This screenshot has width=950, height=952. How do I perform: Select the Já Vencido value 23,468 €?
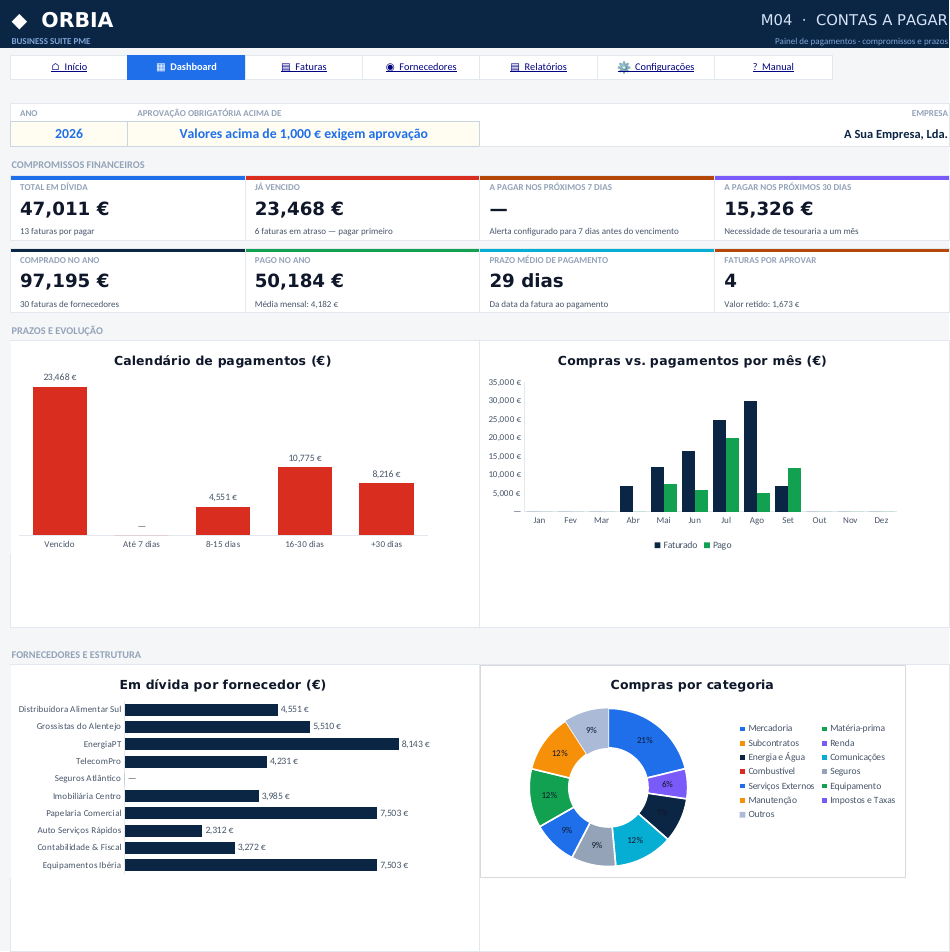point(299,208)
